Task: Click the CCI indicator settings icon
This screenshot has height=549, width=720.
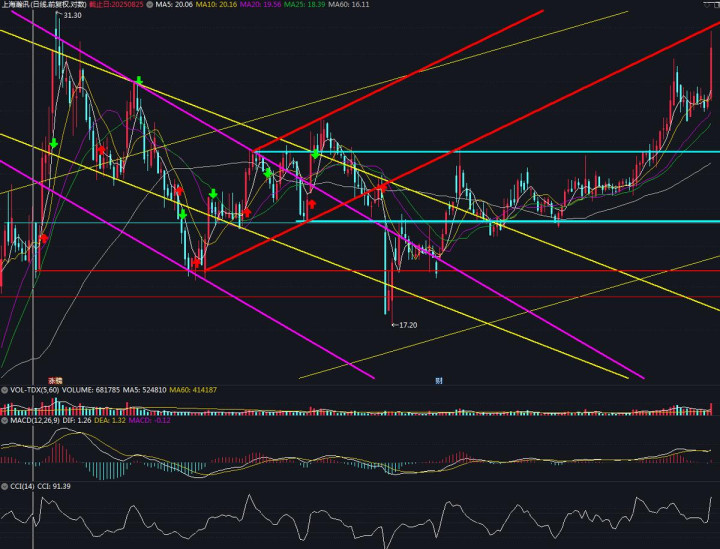Action: click(x=4, y=487)
